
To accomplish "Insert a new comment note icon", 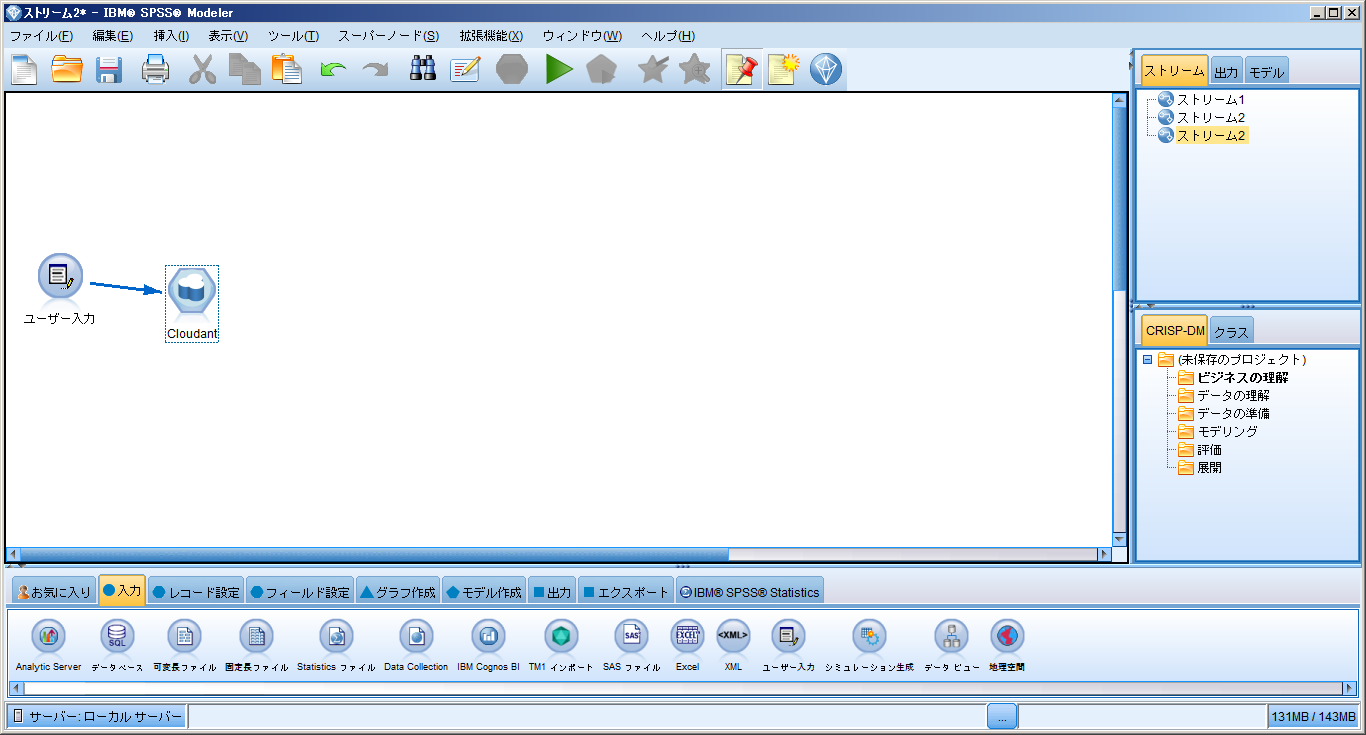I will [784, 70].
